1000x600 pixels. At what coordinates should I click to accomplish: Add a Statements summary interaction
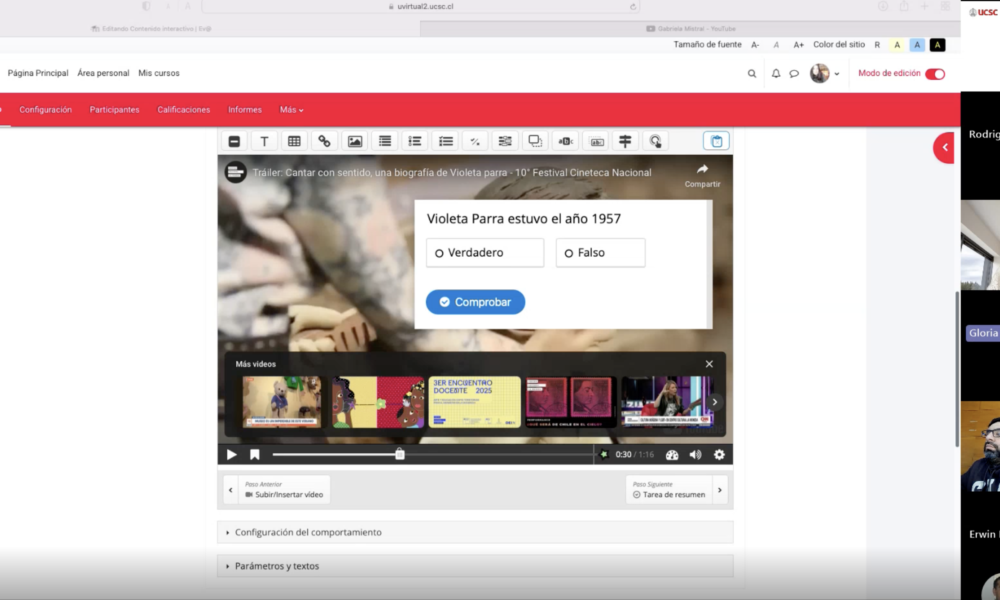[385, 141]
